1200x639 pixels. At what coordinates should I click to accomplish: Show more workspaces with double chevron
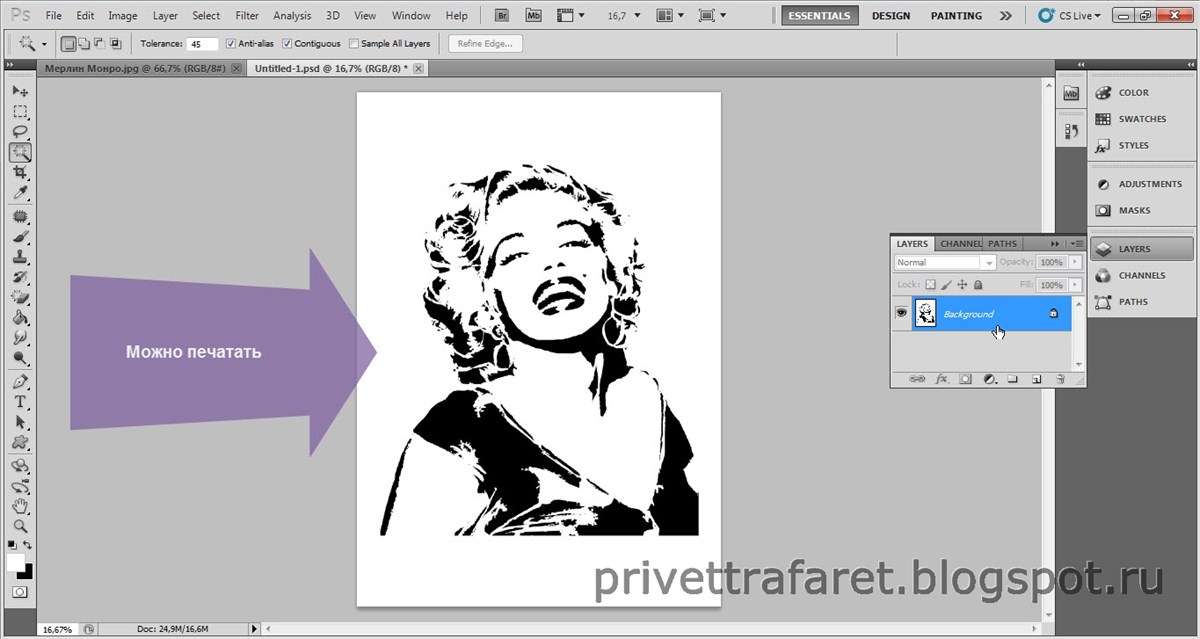[1005, 16]
